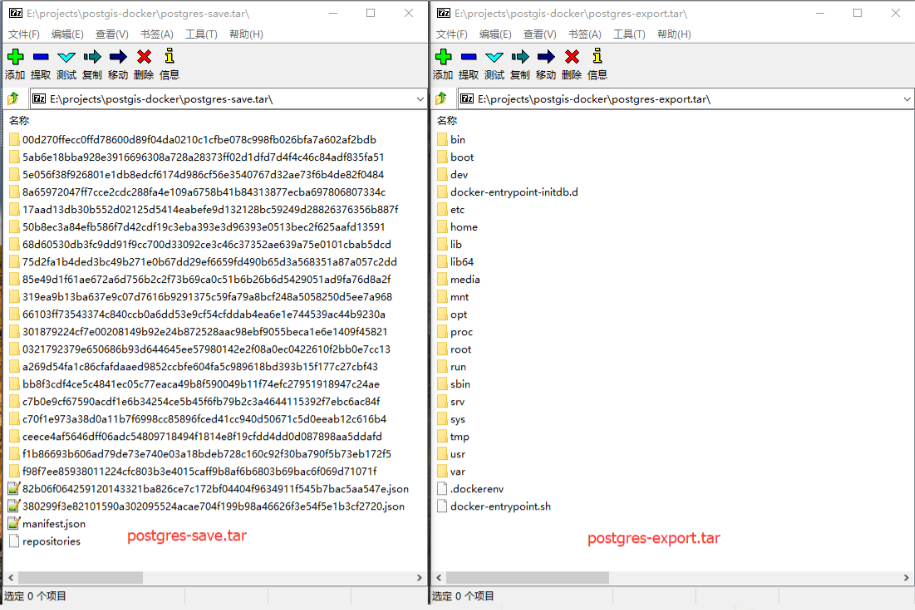Viewport: 915px width, 610px height.
Task: Click the green Add icon in left window
Action: coord(15,58)
